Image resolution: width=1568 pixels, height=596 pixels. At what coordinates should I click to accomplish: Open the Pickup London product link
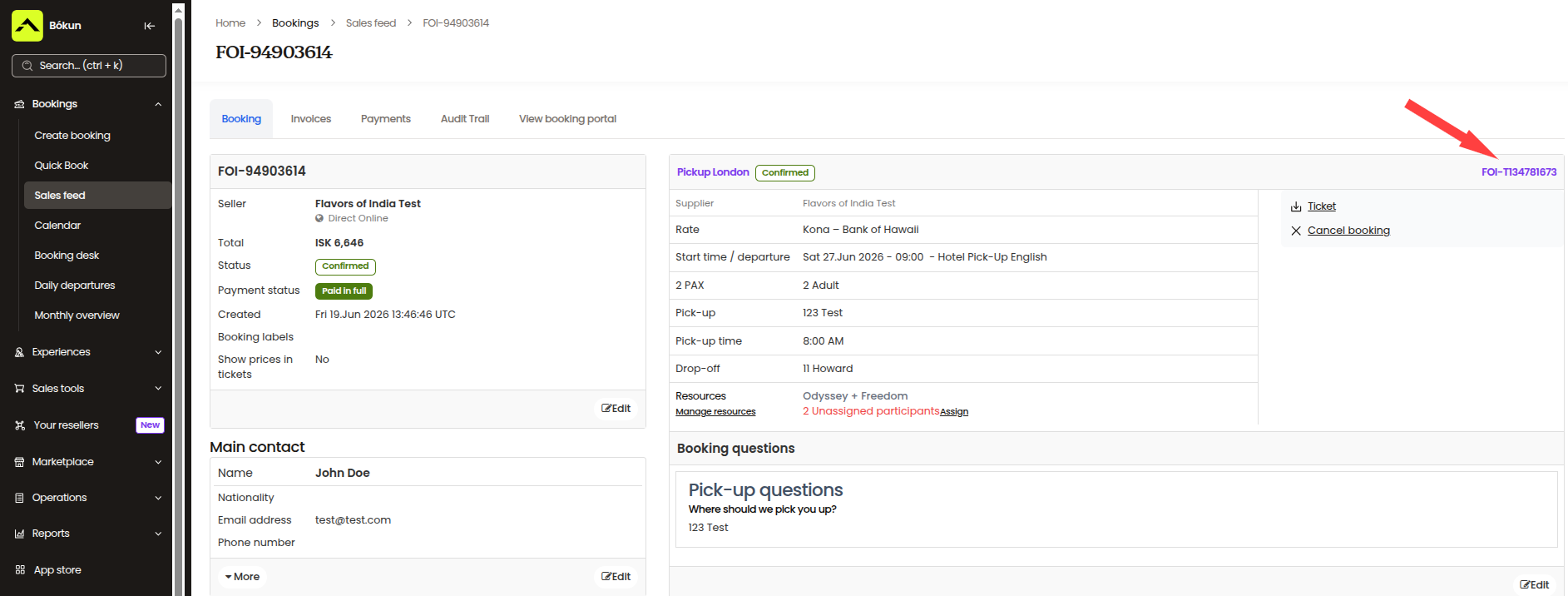[x=713, y=172]
